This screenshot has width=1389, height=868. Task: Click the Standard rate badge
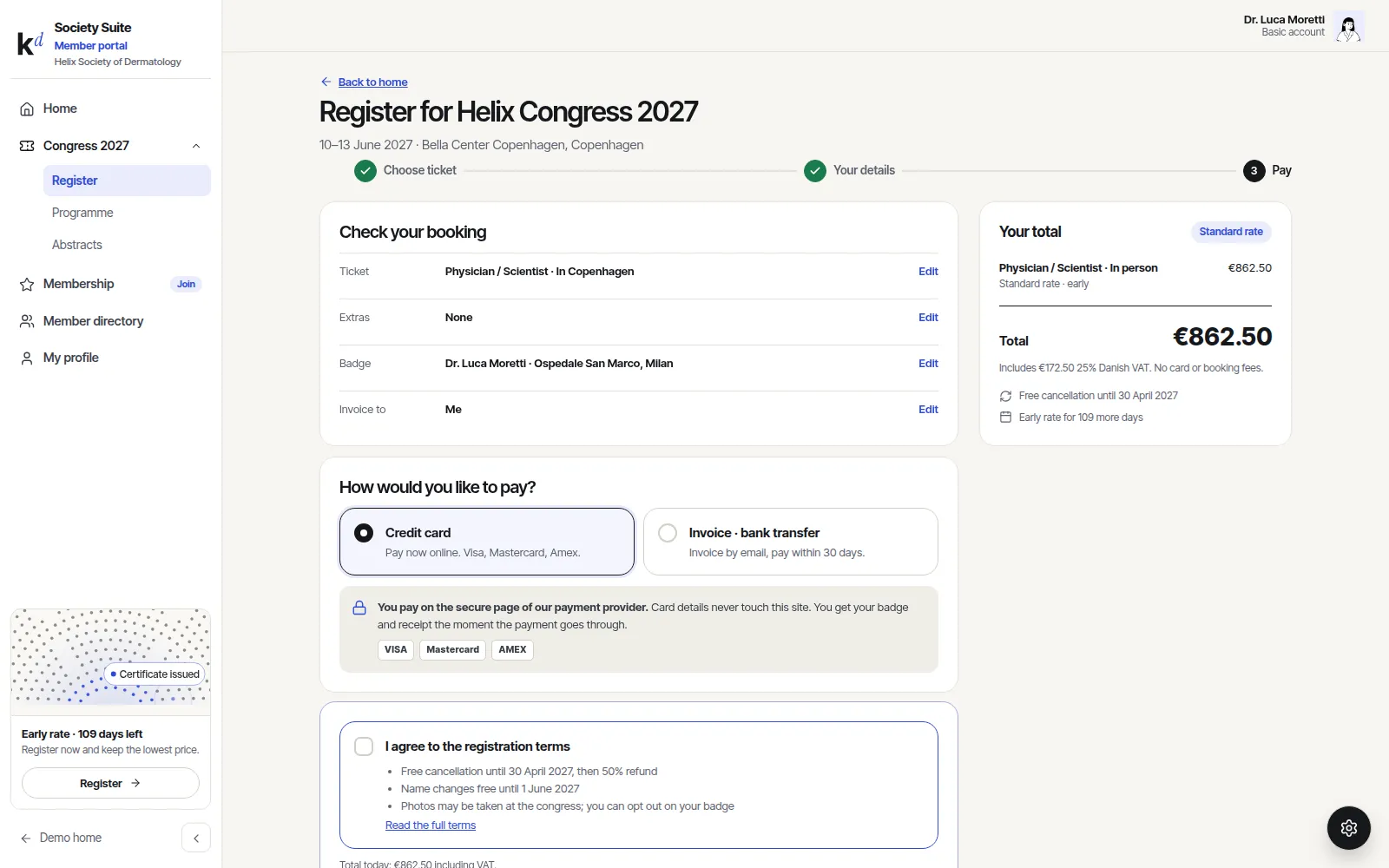click(x=1231, y=232)
